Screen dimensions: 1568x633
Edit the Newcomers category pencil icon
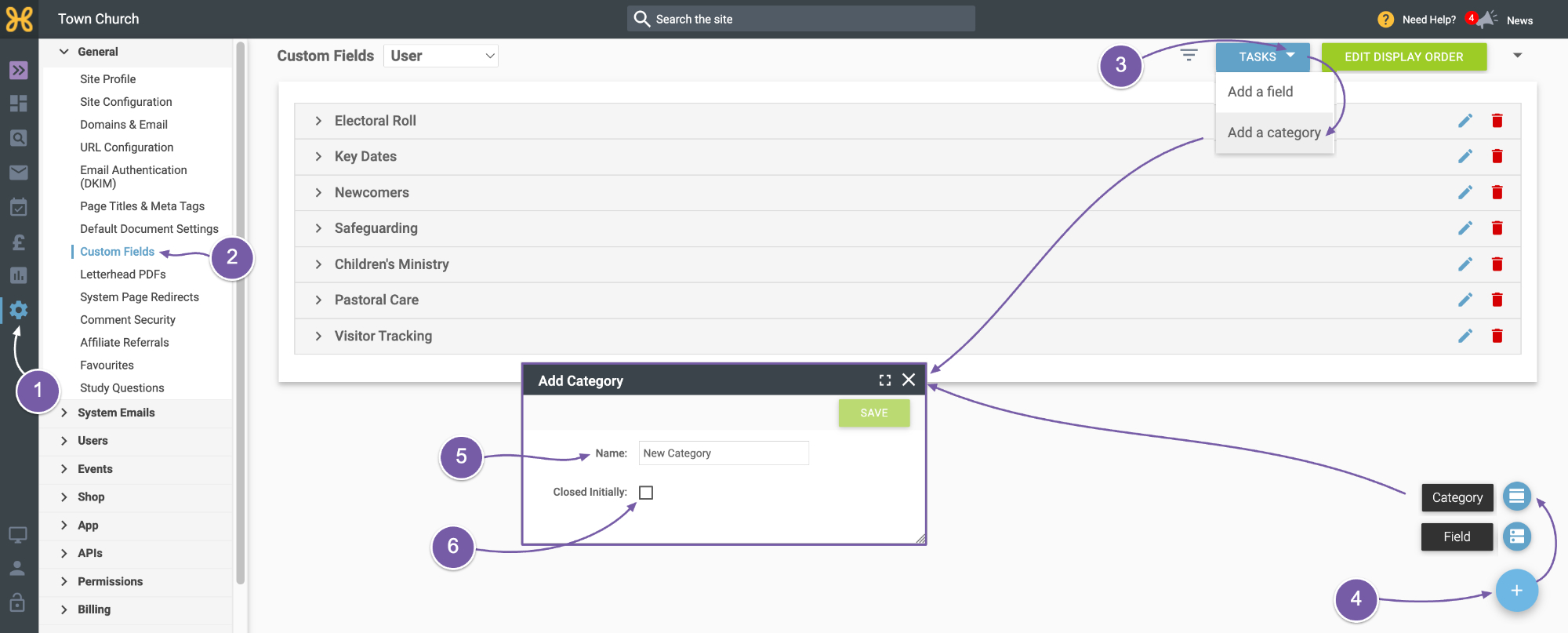click(1465, 192)
